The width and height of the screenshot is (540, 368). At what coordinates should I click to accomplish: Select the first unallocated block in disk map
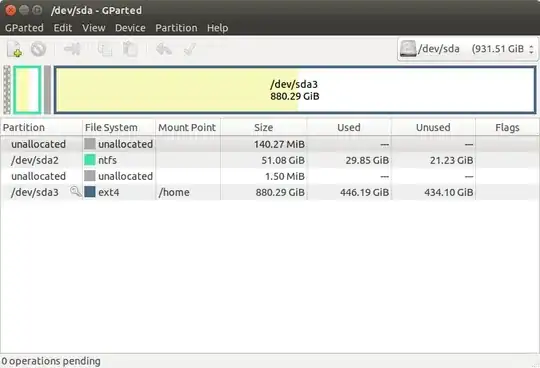click(7, 90)
